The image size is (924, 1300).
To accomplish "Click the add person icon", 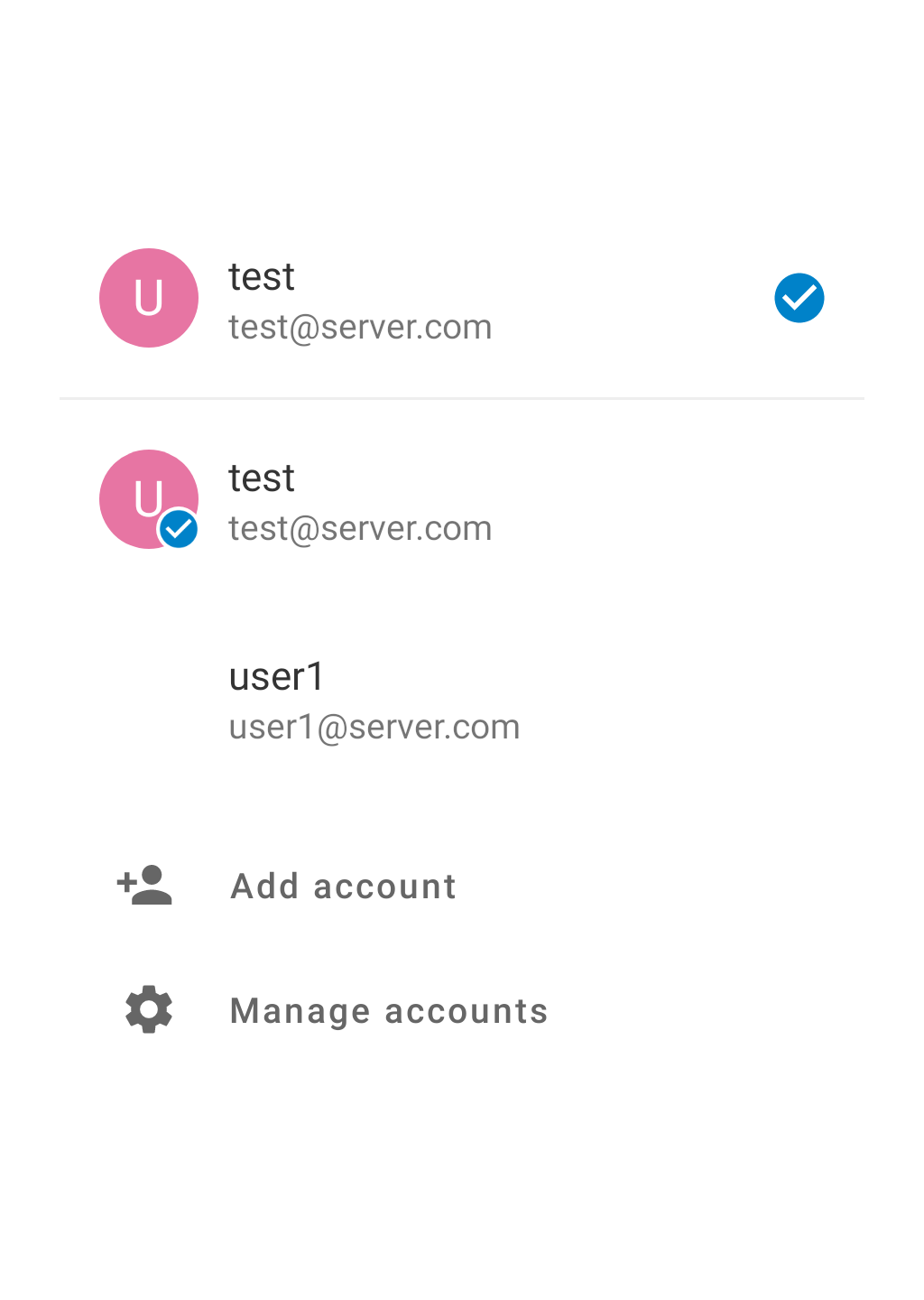I will click(x=145, y=886).
